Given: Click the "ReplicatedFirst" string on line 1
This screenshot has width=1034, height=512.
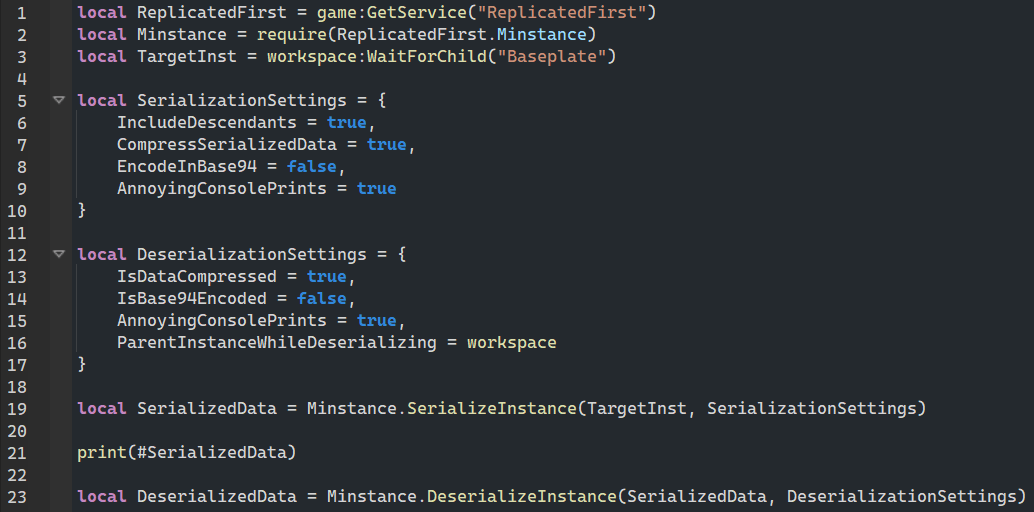Looking at the screenshot, I should 565,12.
